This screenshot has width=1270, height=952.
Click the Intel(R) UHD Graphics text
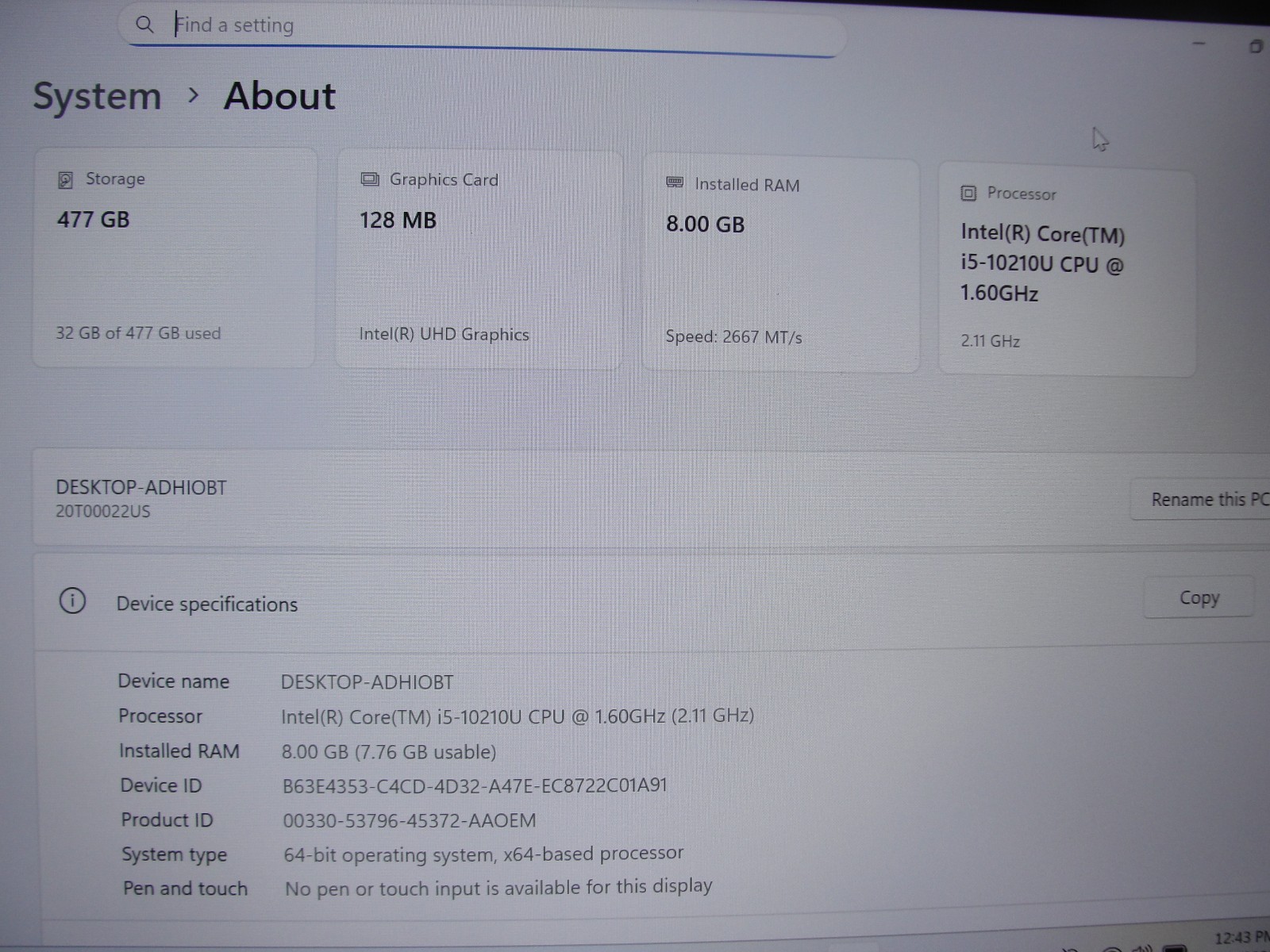pos(444,334)
